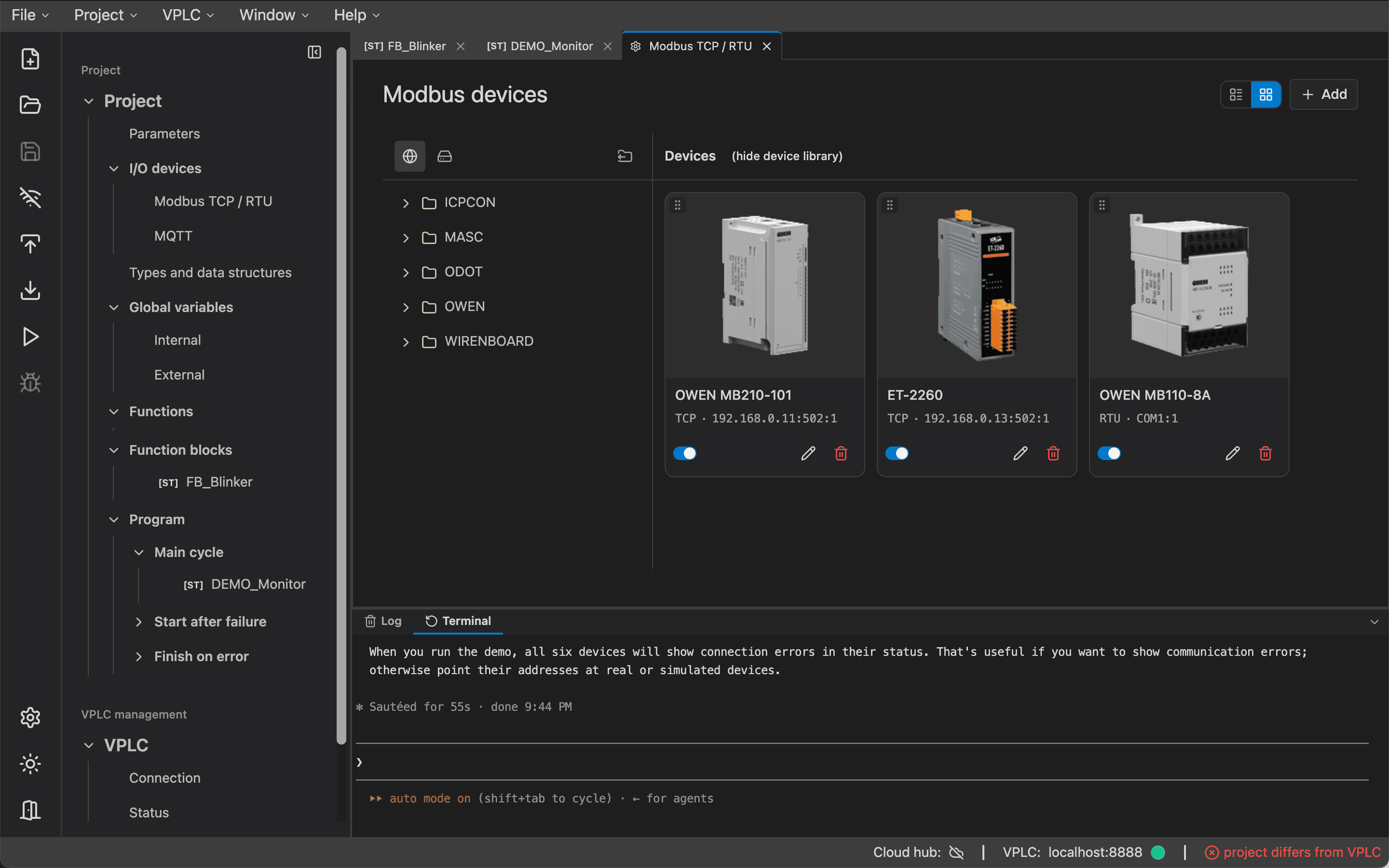Image resolution: width=1389 pixels, height=868 pixels.
Task: Click the Add device button
Action: (x=1323, y=95)
